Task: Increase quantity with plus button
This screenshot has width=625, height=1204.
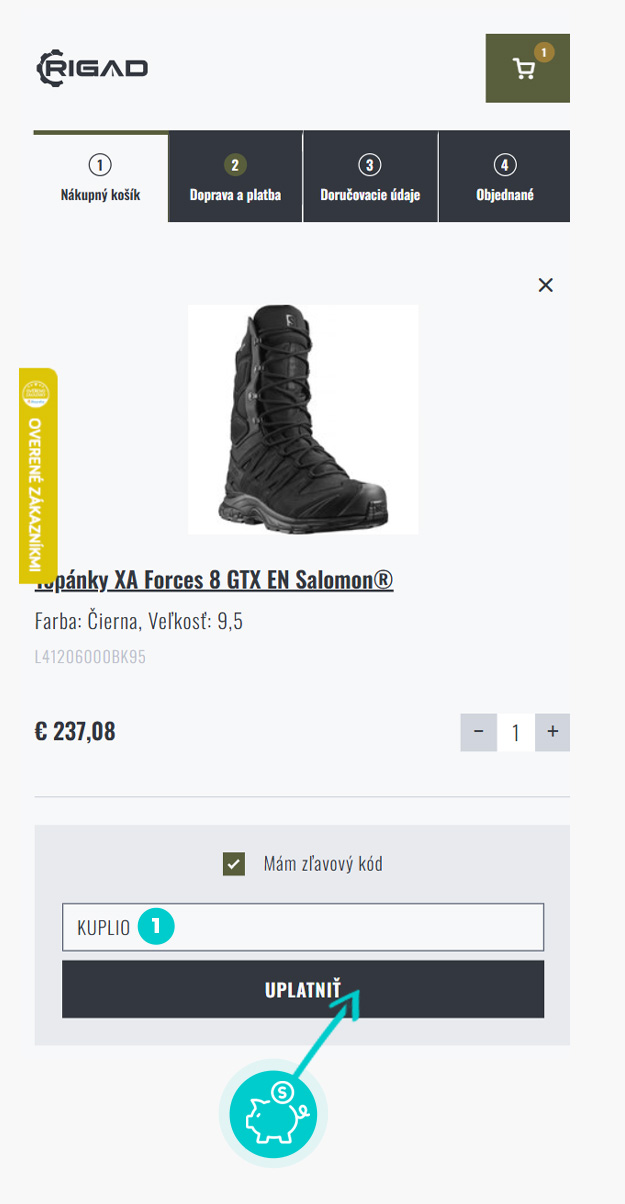Action: pos(552,732)
